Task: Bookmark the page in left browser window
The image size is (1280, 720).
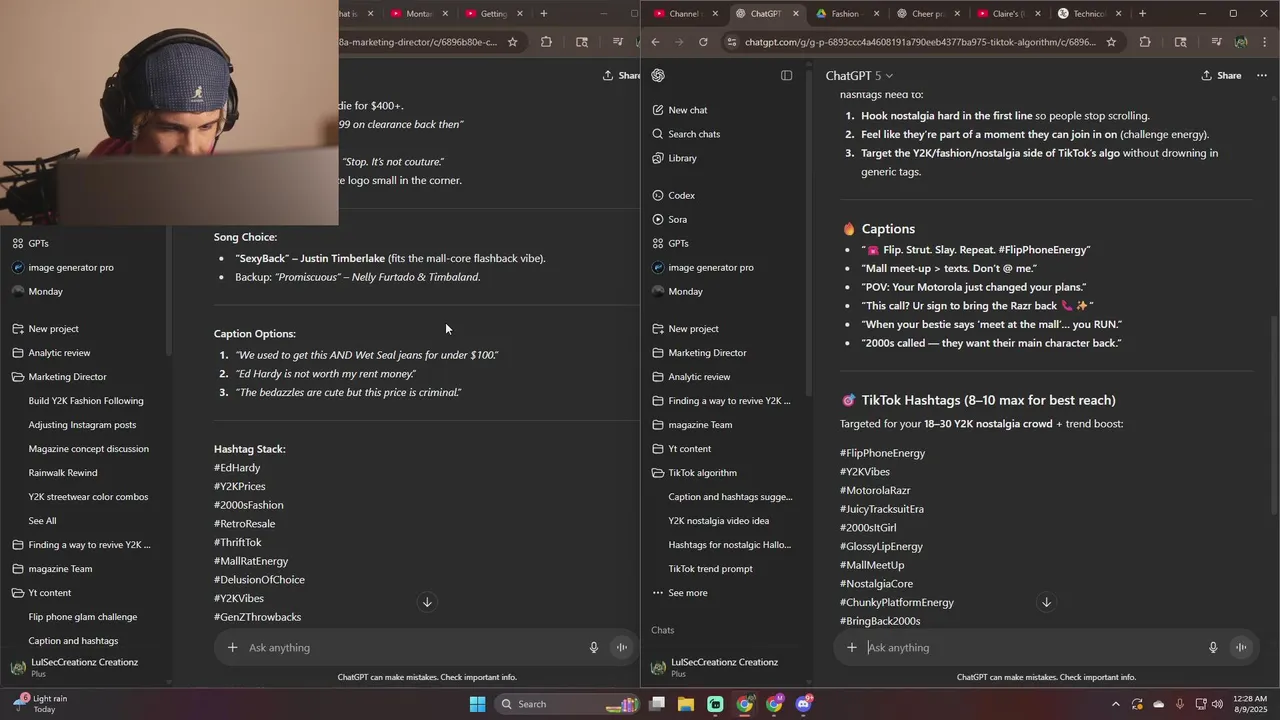Action: pyautogui.click(x=513, y=42)
